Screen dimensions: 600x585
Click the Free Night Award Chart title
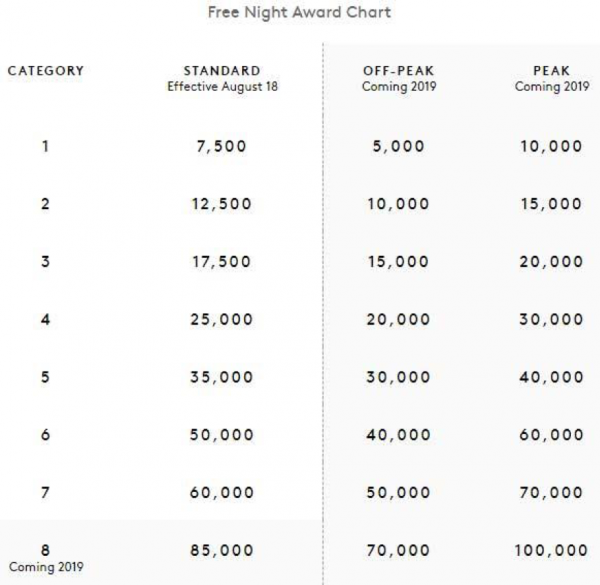[x=299, y=13]
